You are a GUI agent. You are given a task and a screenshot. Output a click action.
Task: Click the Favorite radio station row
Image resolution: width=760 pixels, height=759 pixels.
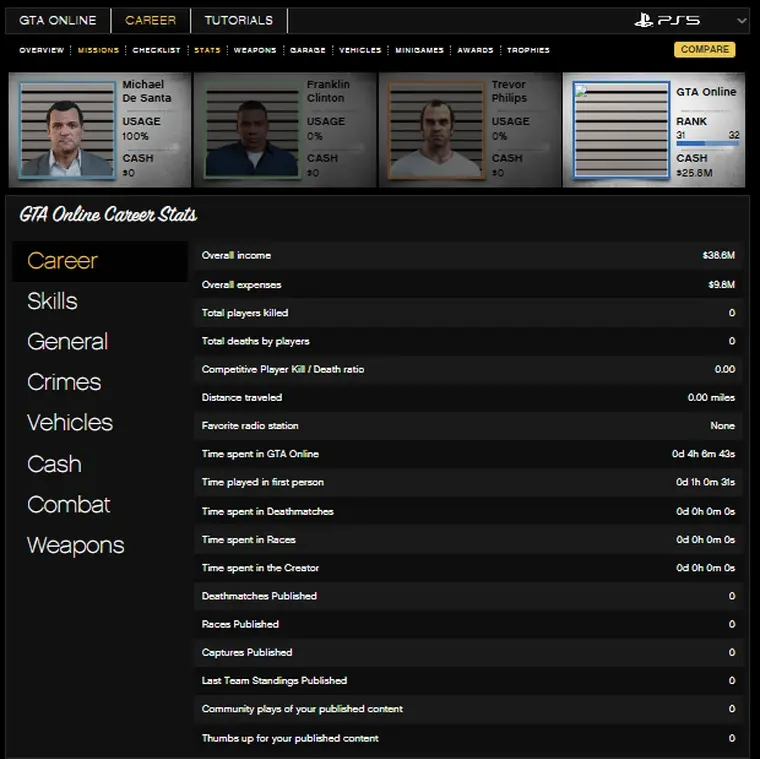point(468,426)
